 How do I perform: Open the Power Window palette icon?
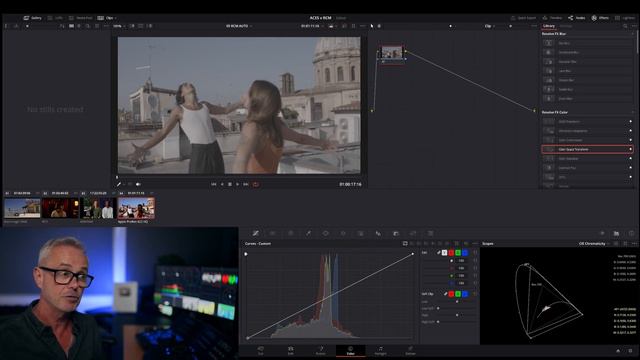[x=326, y=233]
